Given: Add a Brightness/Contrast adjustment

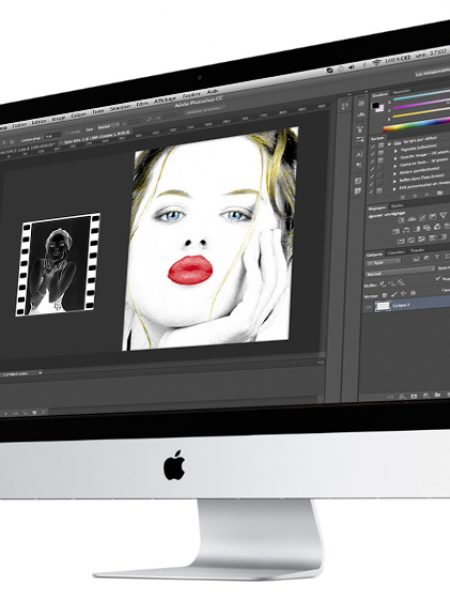Looking at the screenshot, I should [x=401, y=220].
